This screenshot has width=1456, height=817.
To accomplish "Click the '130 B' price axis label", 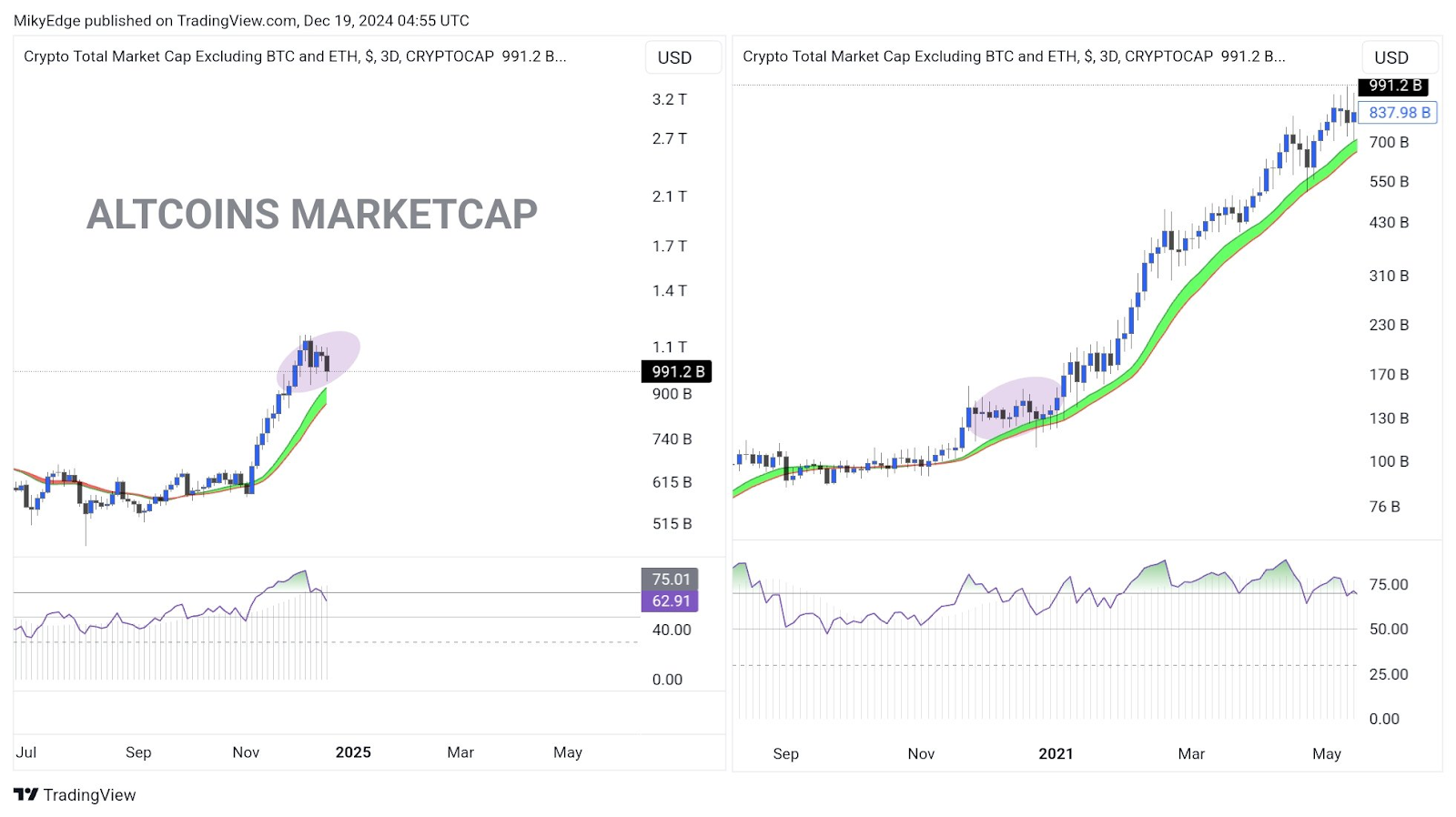I will pyautogui.click(x=1390, y=419).
